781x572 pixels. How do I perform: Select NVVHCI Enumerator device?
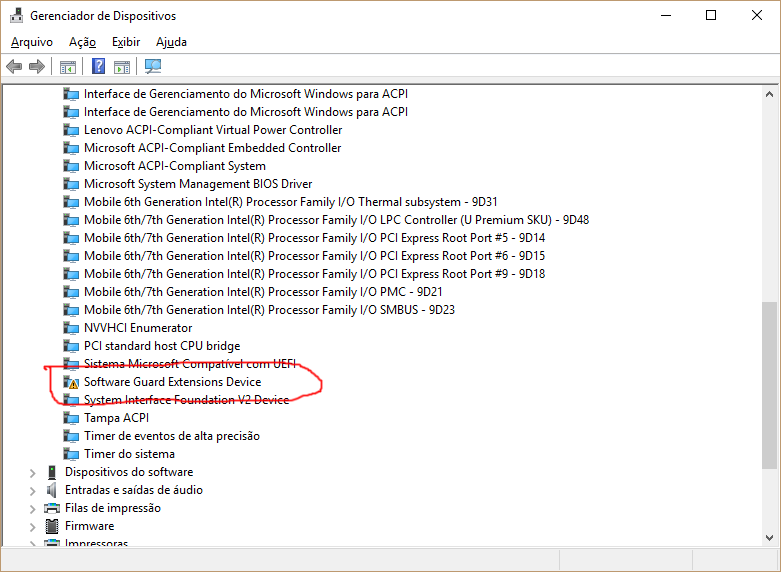click(138, 328)
